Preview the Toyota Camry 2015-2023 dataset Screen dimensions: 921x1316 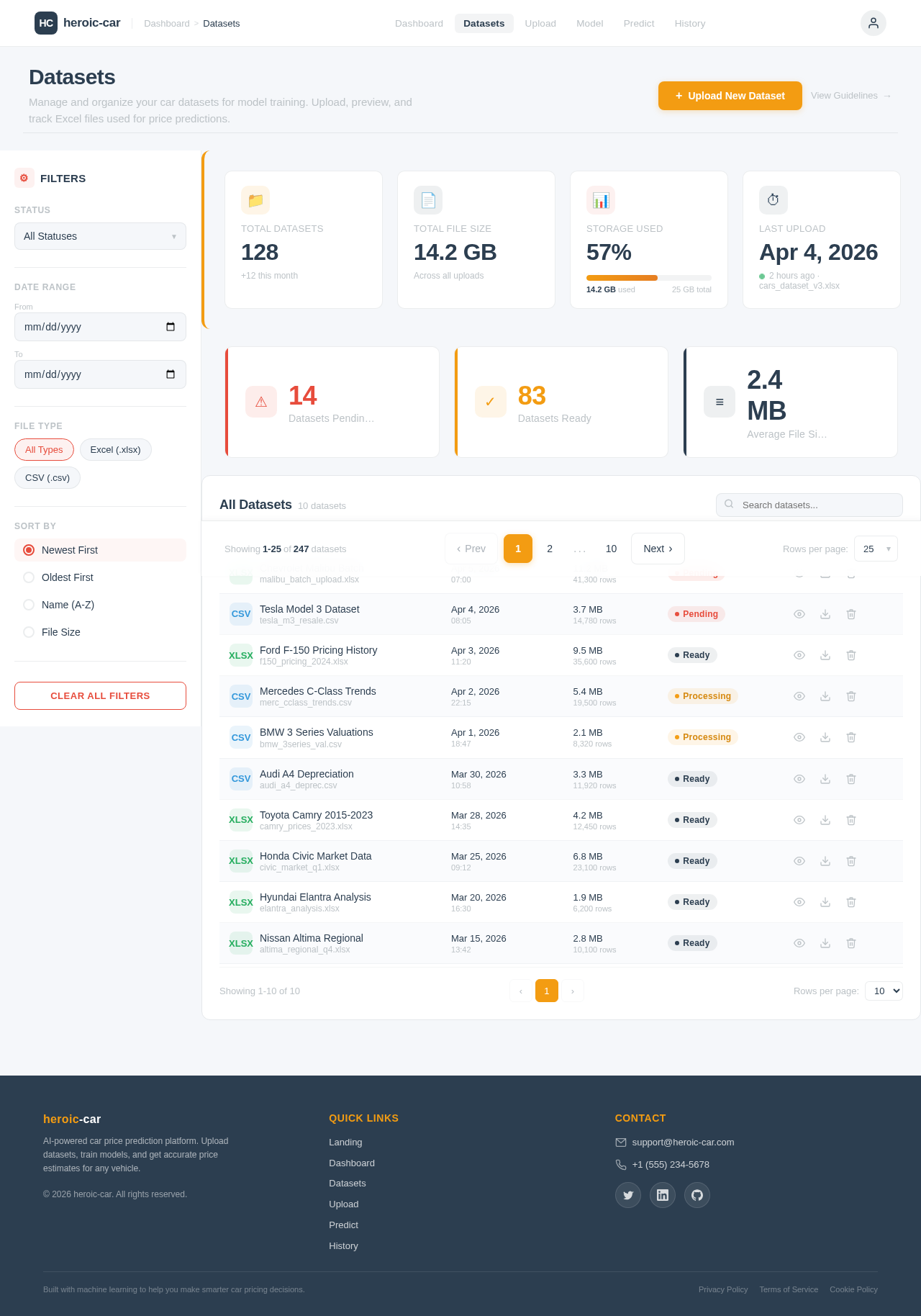coord(799,820)
